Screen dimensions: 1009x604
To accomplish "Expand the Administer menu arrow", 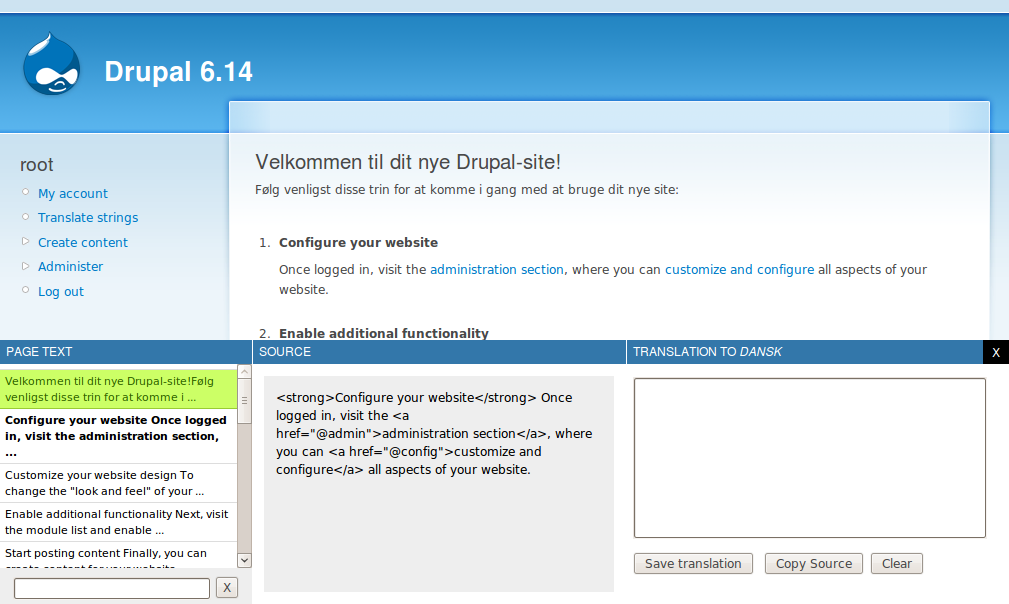I will tap(26, 266).
